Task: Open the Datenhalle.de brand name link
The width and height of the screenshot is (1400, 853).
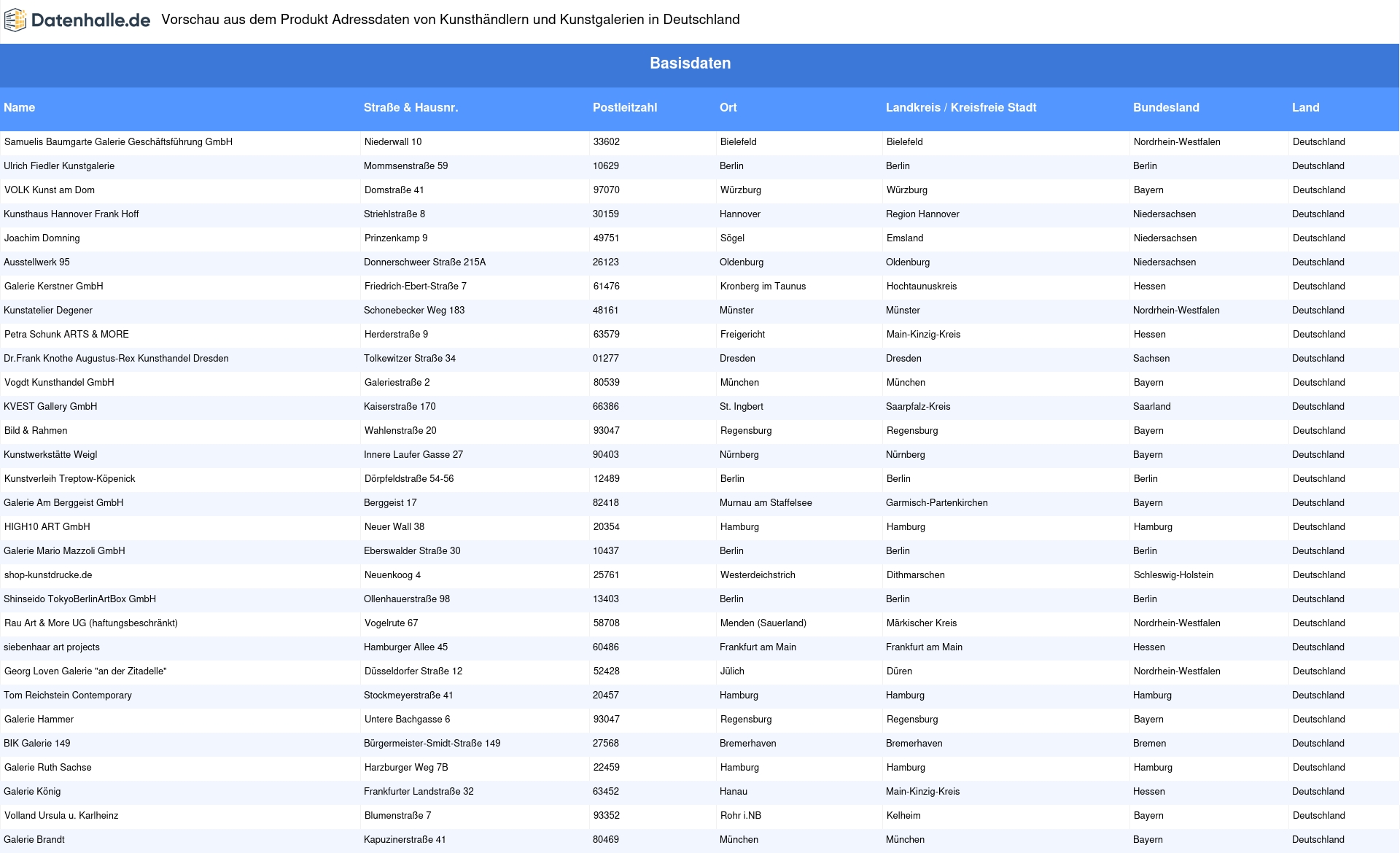Action: 90,20
